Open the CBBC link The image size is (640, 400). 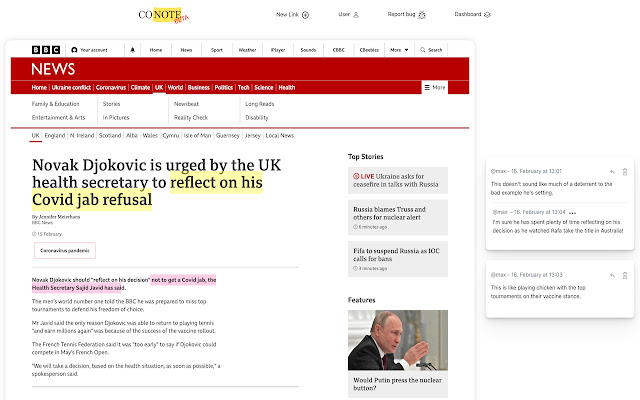(x=339, y=50)
